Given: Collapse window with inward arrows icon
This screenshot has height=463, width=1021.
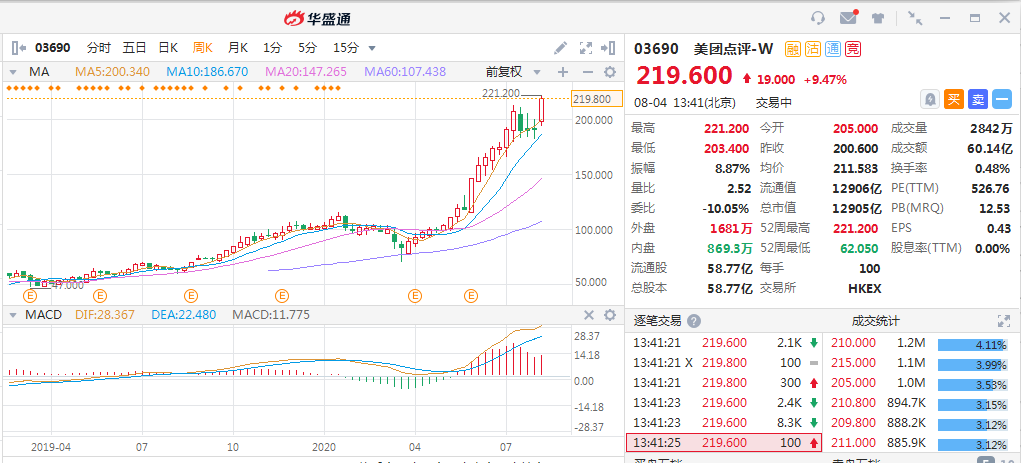Looking at the screenshot, I should [916, 18].
